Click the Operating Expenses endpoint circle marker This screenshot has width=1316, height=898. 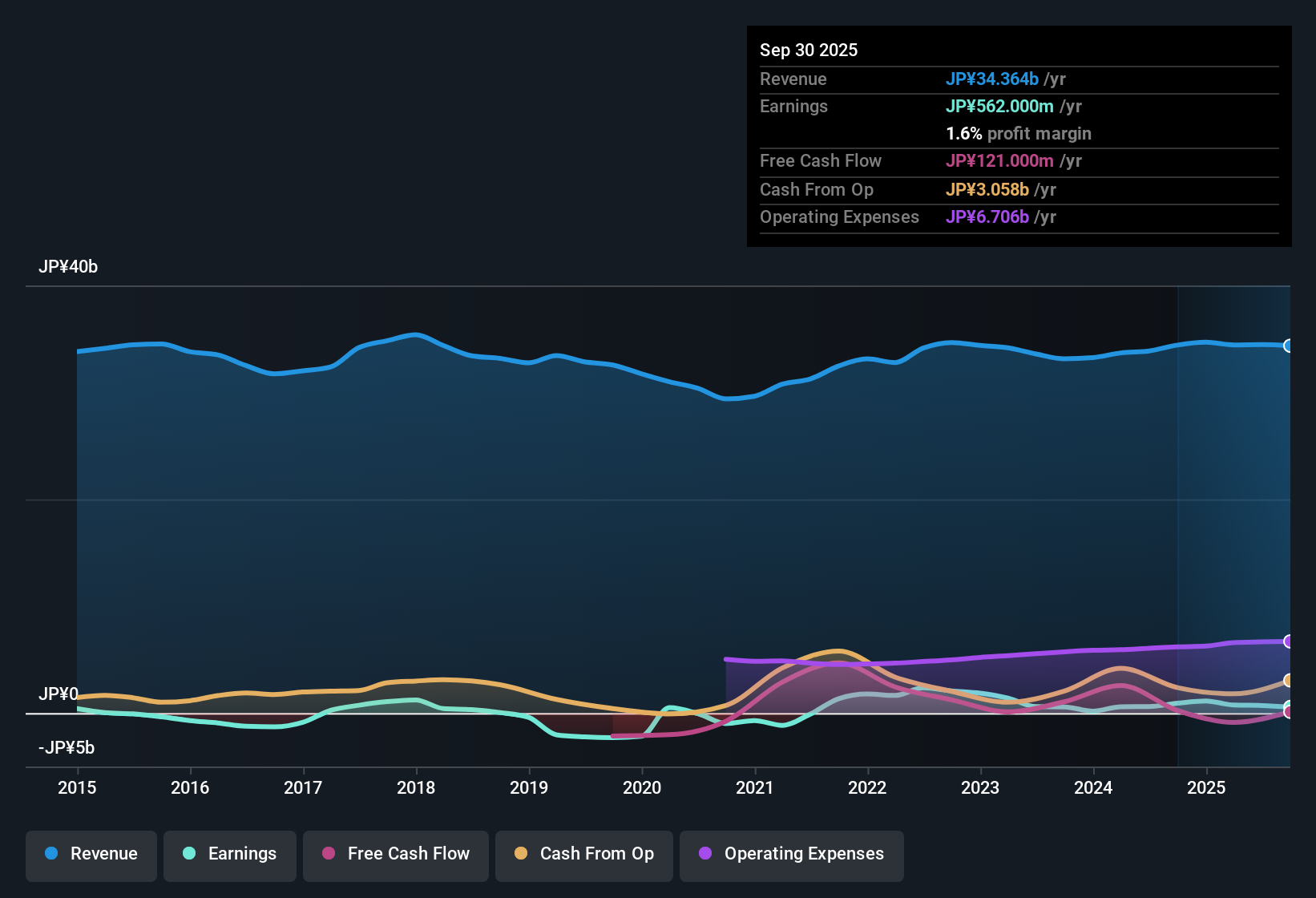point(1289,641)
